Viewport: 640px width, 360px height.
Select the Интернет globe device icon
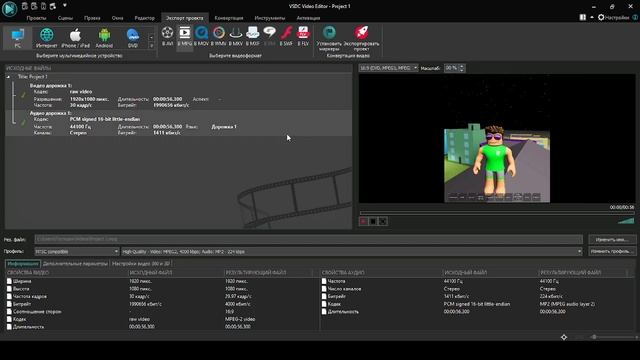click(x=47, y=38)
